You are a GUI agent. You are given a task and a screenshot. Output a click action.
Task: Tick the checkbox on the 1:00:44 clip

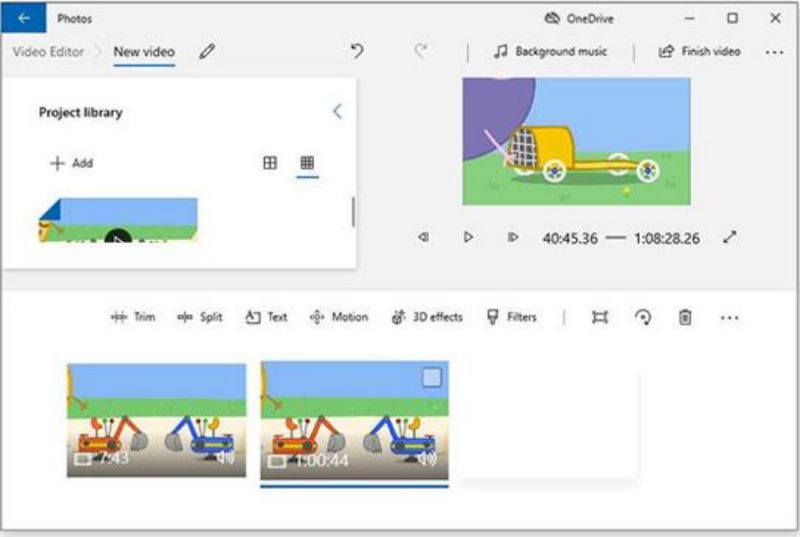pos(432,378)
